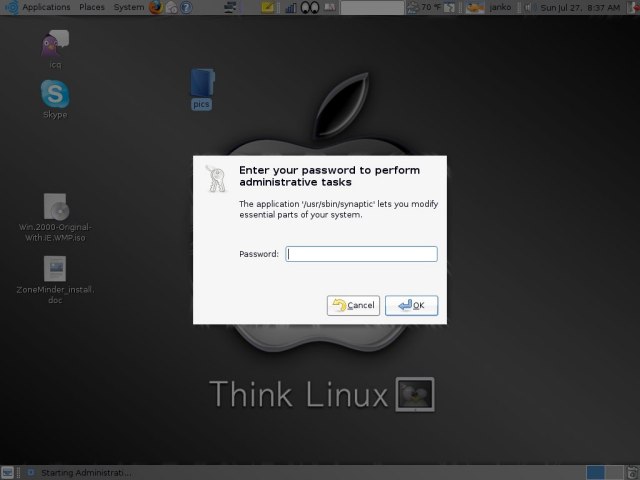Click the dictionary book applet icon
The image size is (640, 480).
[330, 7]
